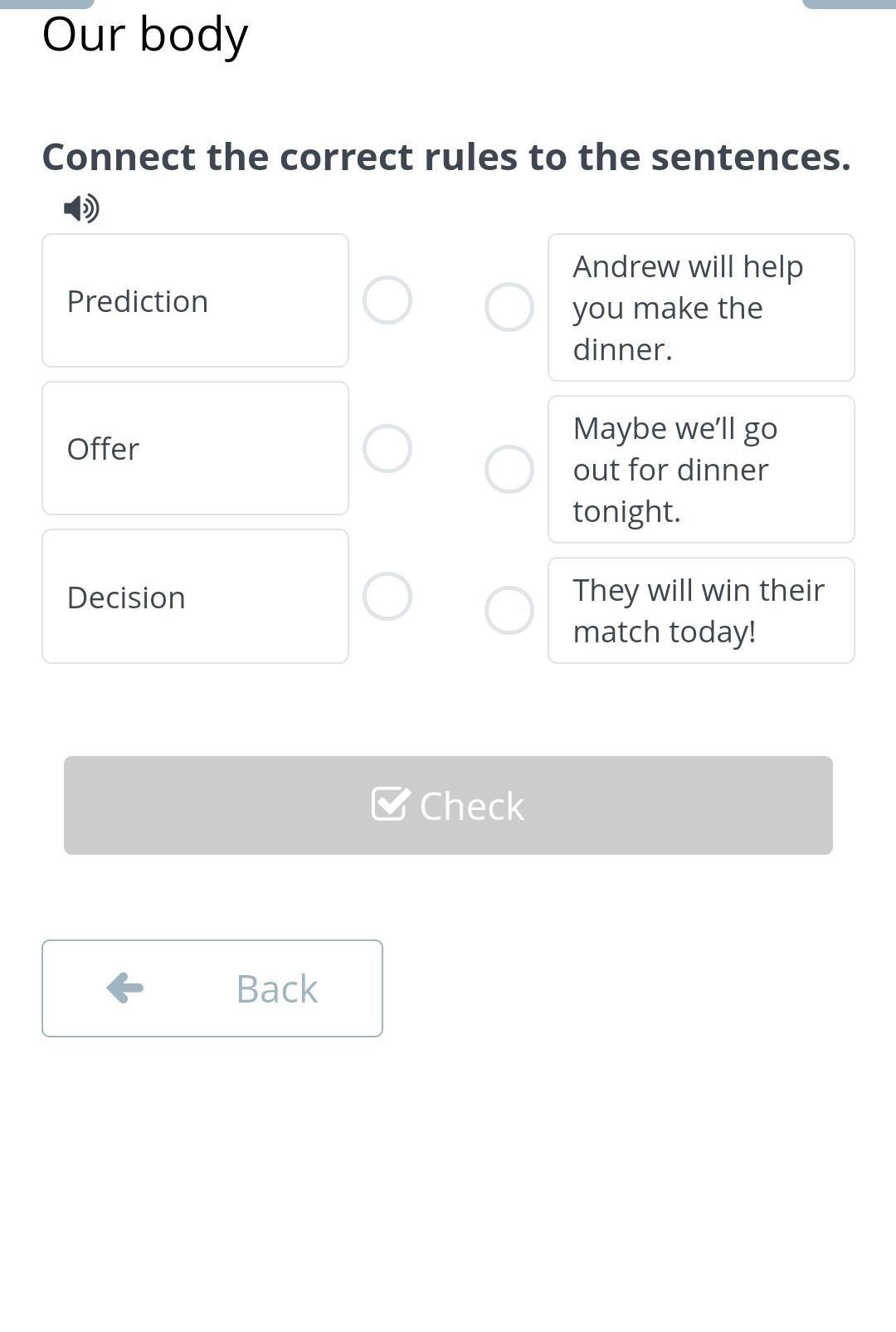Click the Decision rule box
This screenshot has width=896, height=1332.
[195, 596]
